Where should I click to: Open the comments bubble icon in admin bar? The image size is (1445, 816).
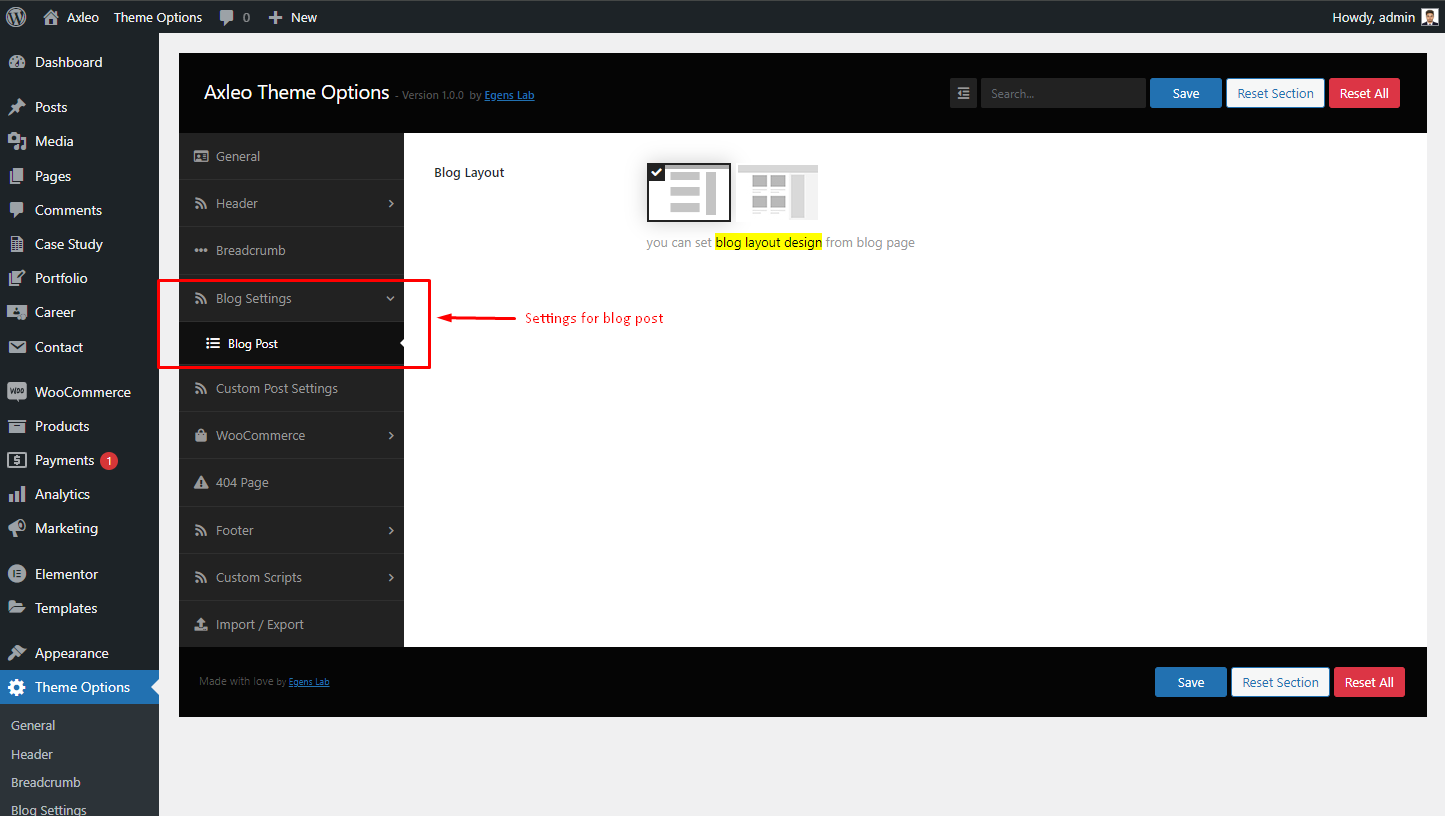coord(227,18)
